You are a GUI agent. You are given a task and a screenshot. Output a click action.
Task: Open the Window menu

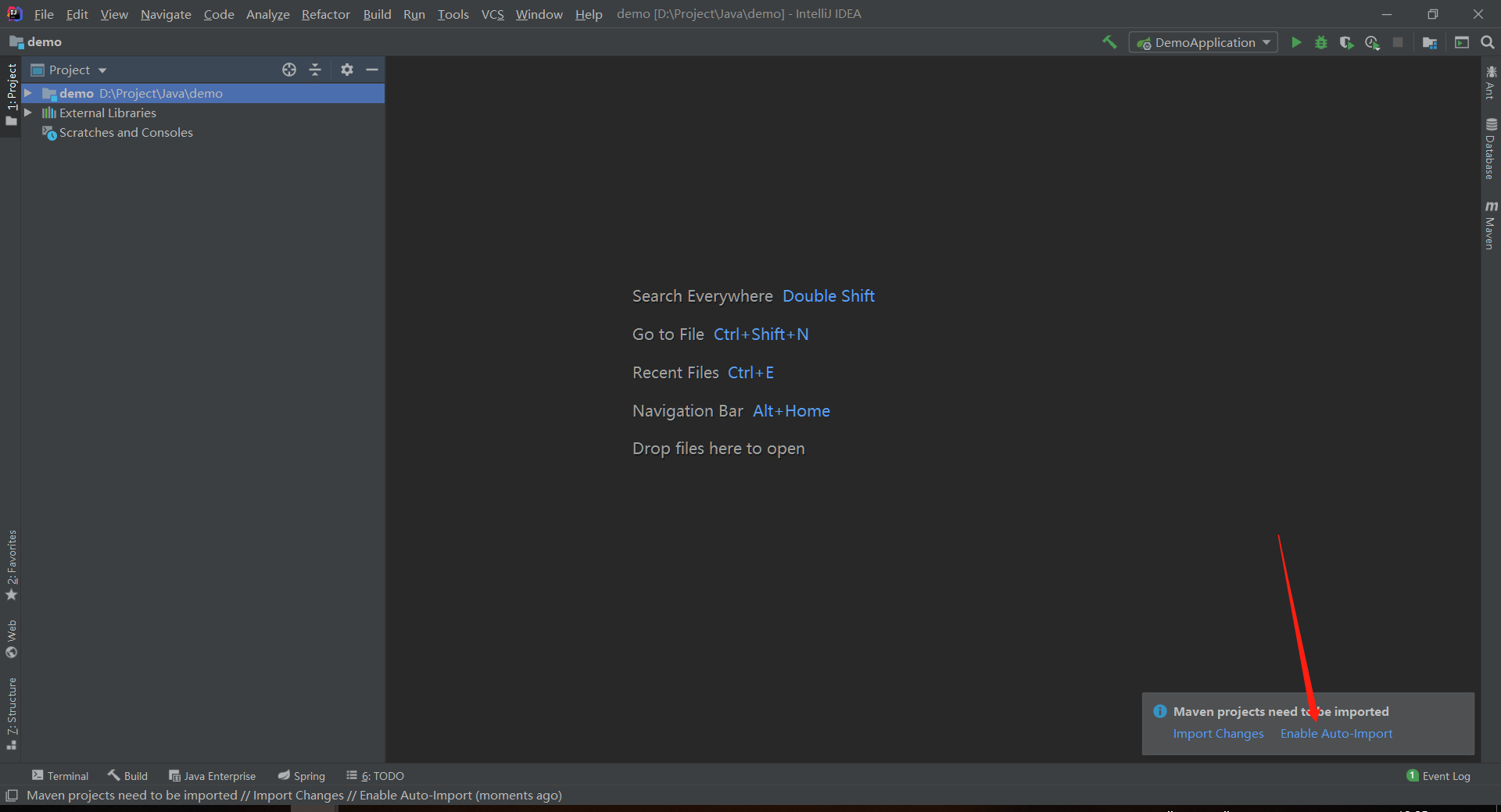click(x=539, y=14)
